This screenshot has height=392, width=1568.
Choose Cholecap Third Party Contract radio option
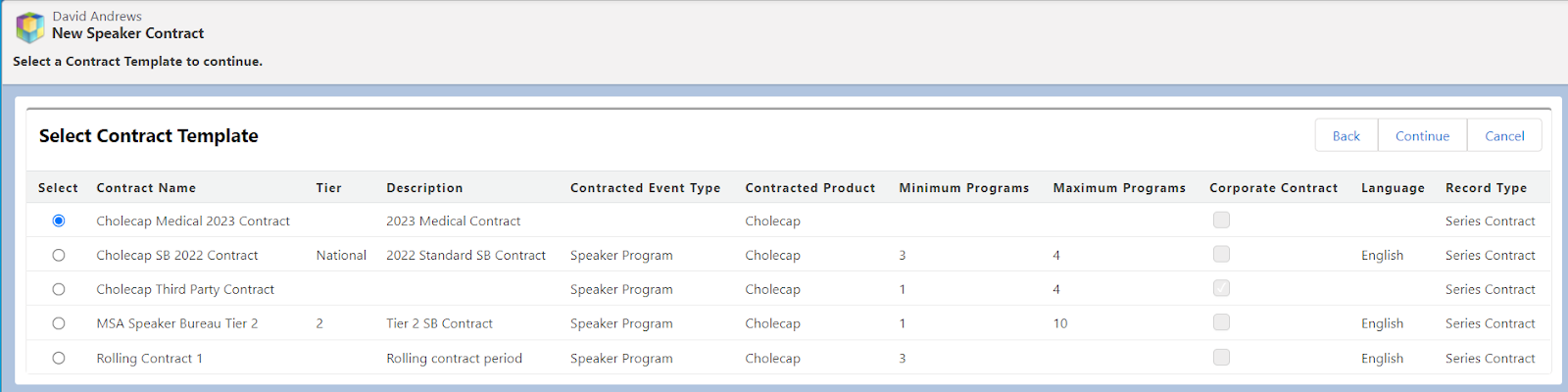coord(59,289)
